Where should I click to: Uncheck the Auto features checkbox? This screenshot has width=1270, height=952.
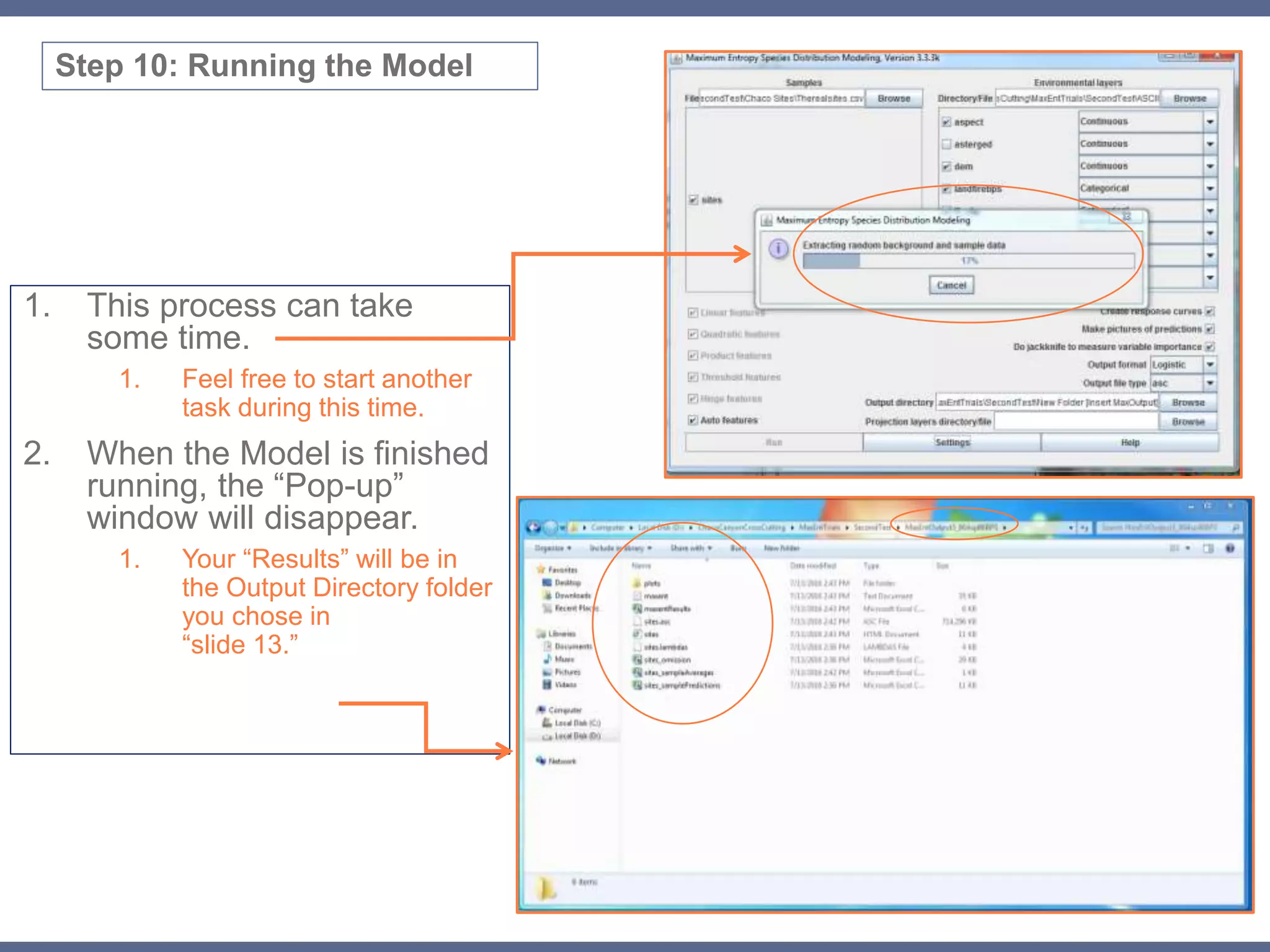pyautogui.click(x=693, y=420)
